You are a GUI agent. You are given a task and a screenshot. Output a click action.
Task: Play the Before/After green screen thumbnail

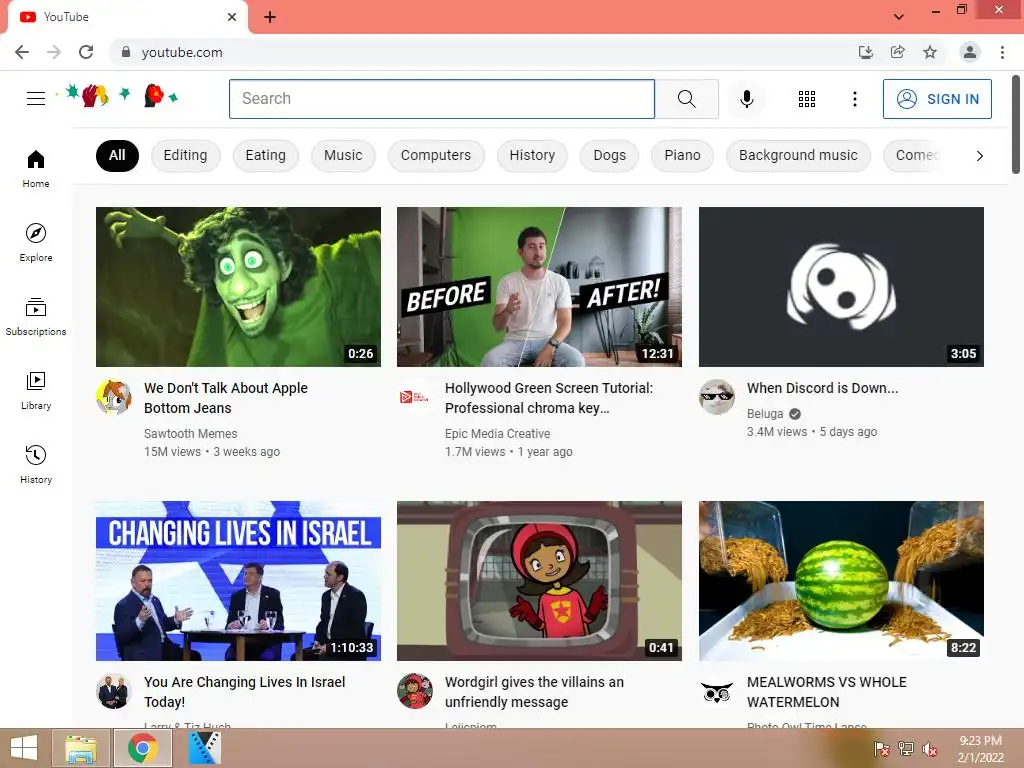(539, 287)
